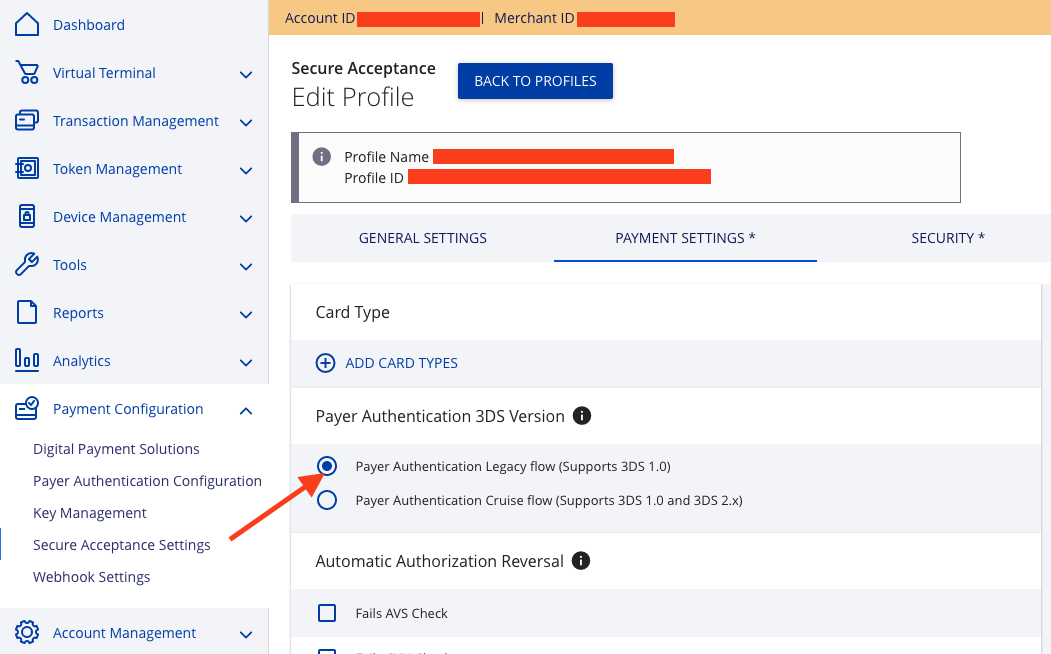Expand the Token Management chevron
Viewport: 1051px width, 654px height.
point(246,171)
